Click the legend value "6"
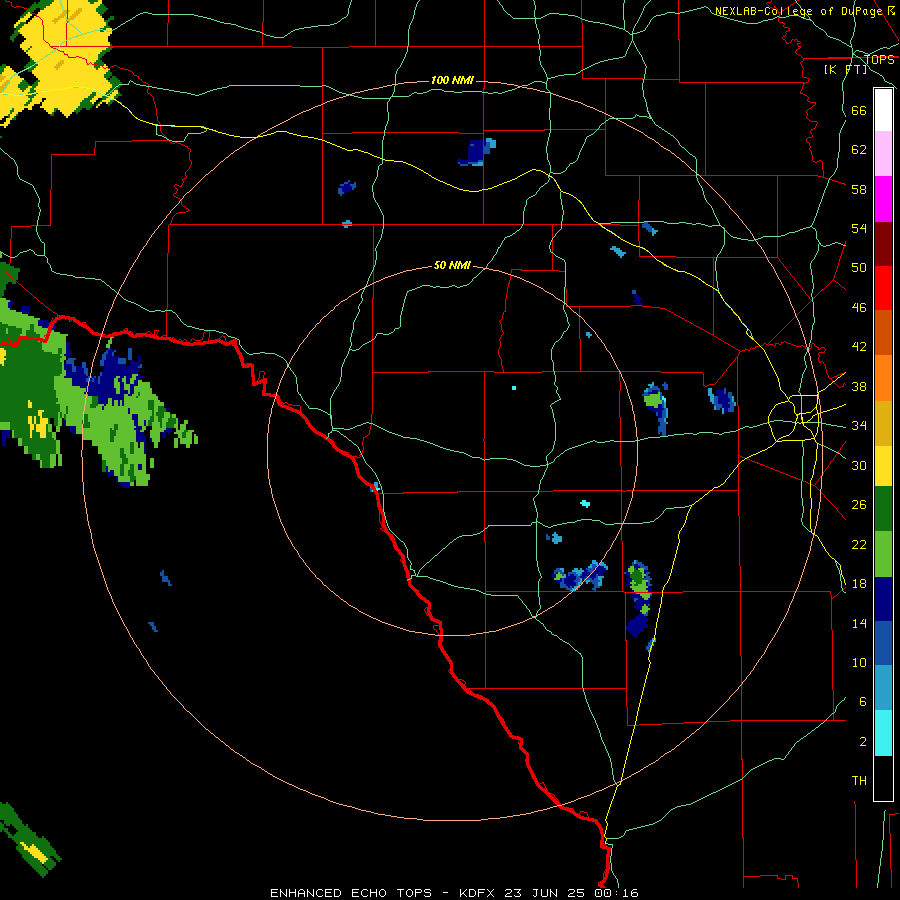900x900 pixels. coord(862,701)
